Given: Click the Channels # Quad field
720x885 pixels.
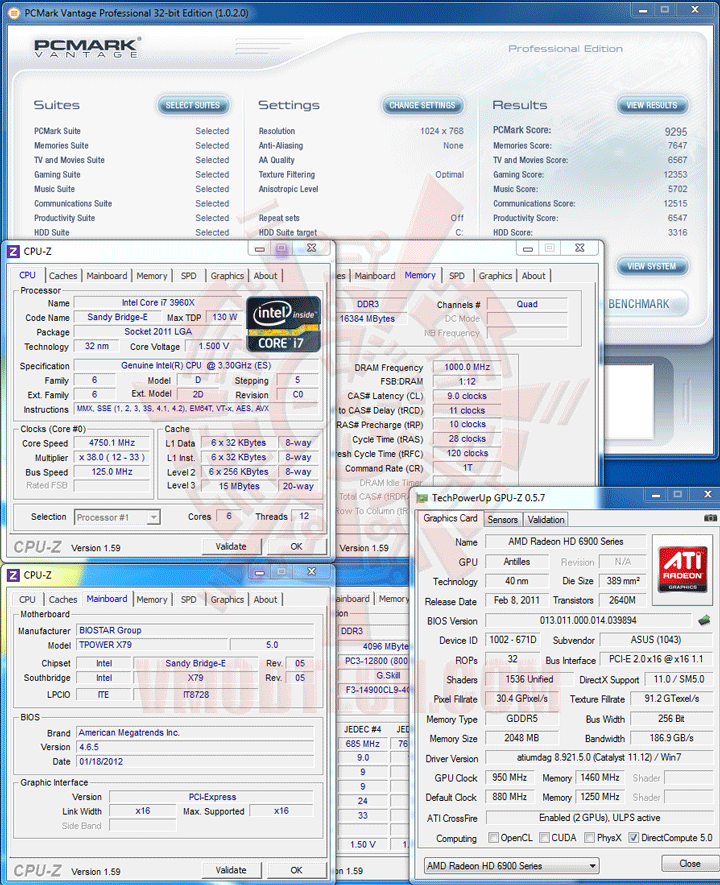Looking at the screenshot, I should [x=527, y=304].
